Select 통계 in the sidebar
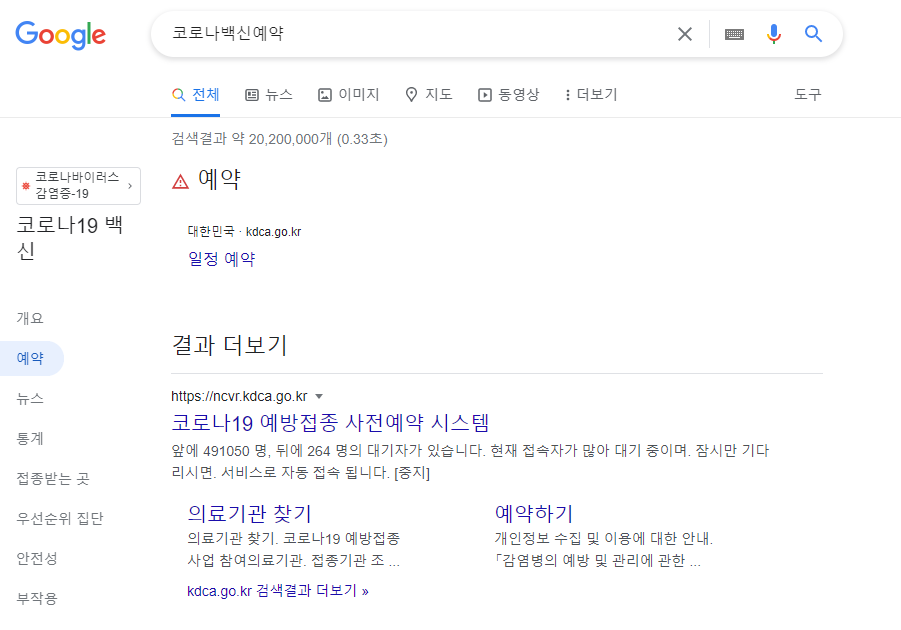Screen dimensions: 901x630 (30, 439)
